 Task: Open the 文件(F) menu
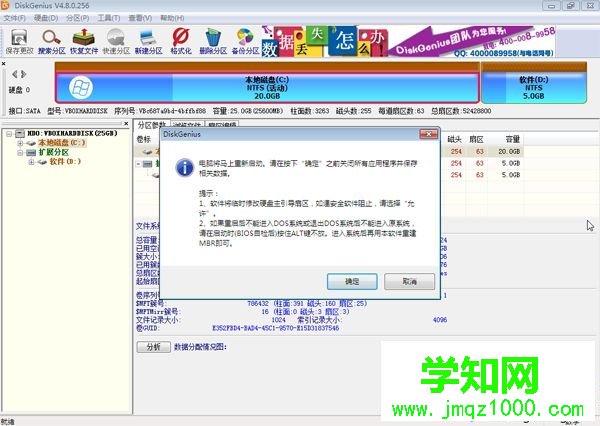tap(15, 18)
